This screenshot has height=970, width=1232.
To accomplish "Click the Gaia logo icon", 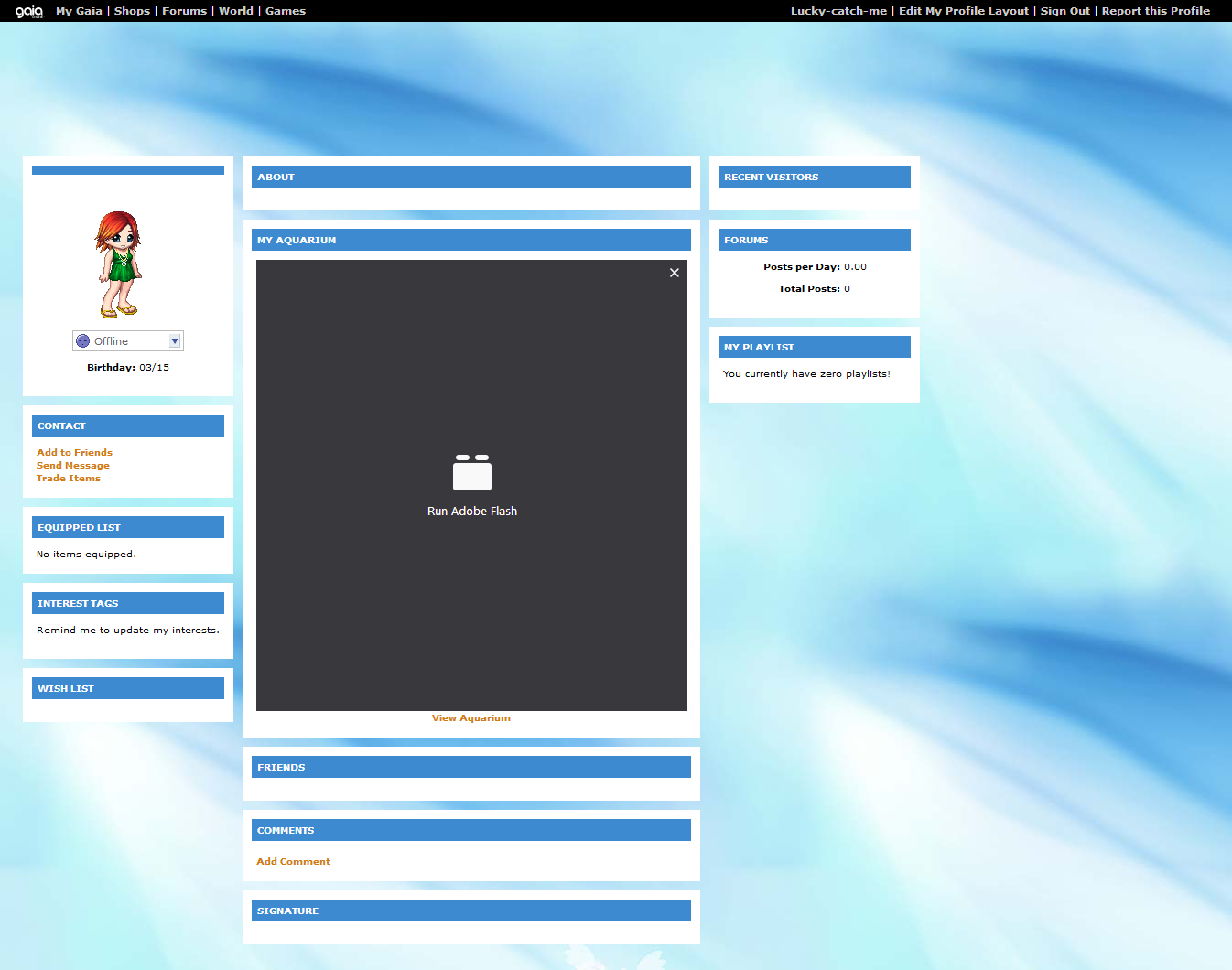I will click(29, 11).
